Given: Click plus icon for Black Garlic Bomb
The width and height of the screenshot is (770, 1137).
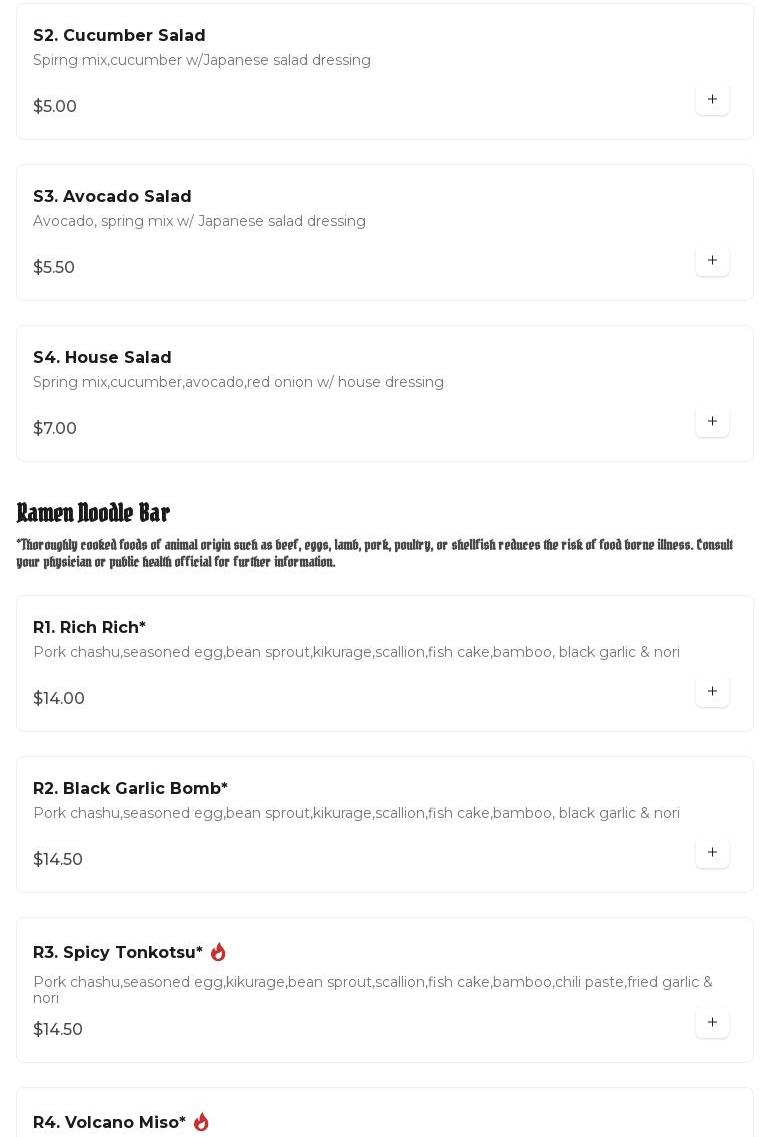Looking at the screenshot, I should pos(712,853).
